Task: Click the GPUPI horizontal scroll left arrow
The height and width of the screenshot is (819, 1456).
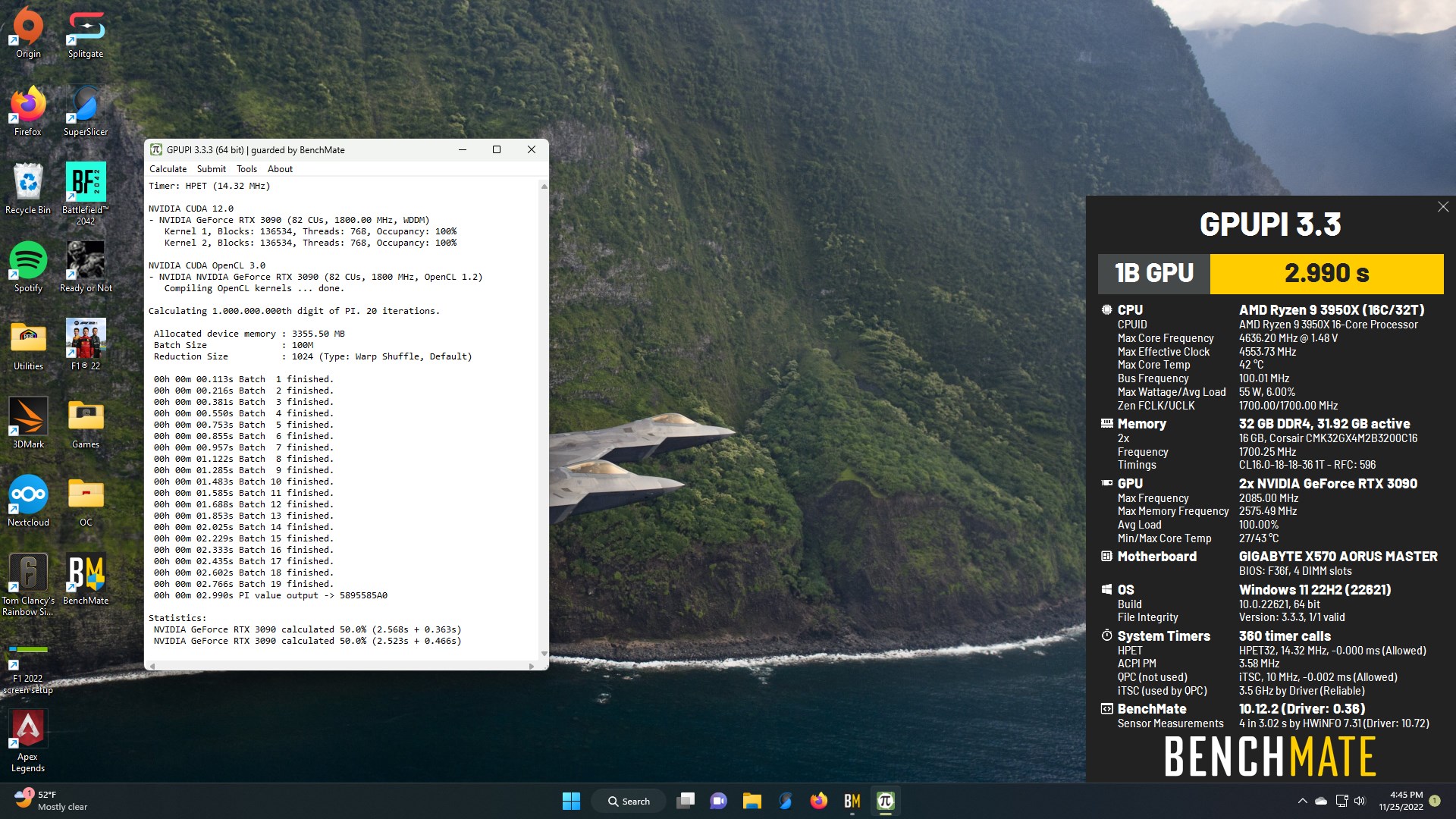Action: (x=152, y=666)
